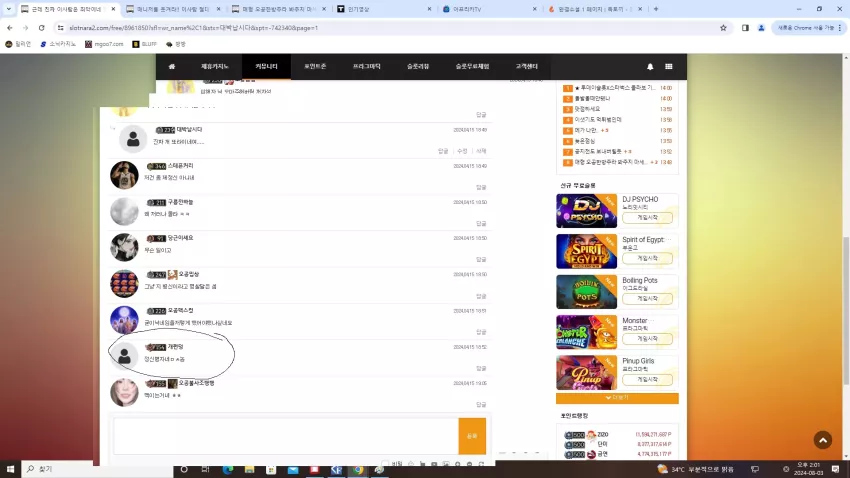Open File Explorer from the taskbar

(249, 469)
